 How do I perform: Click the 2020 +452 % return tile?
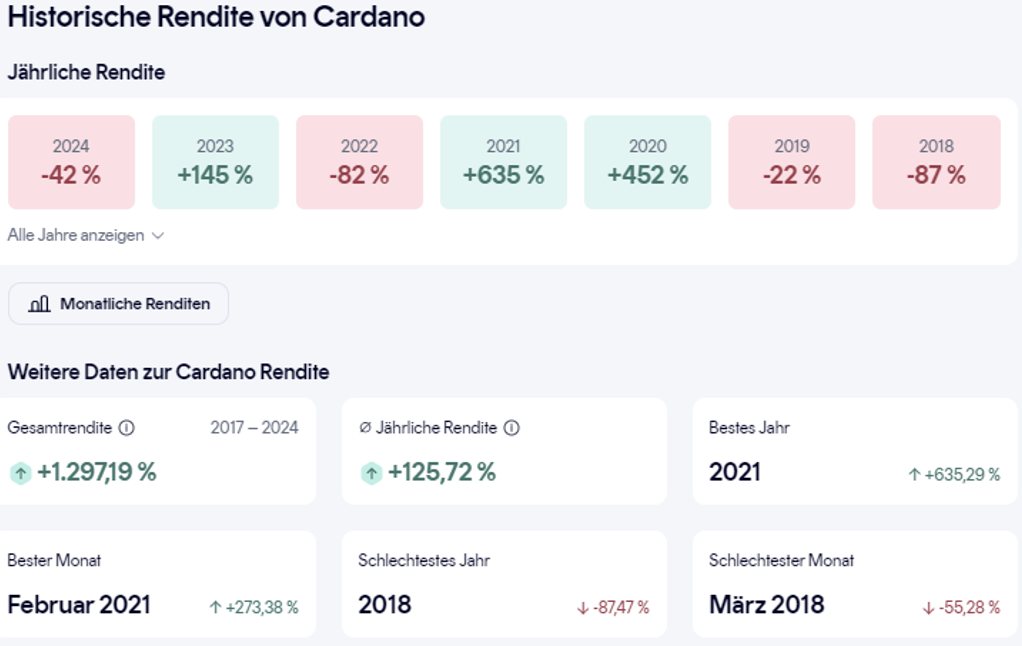pos(647,162)
